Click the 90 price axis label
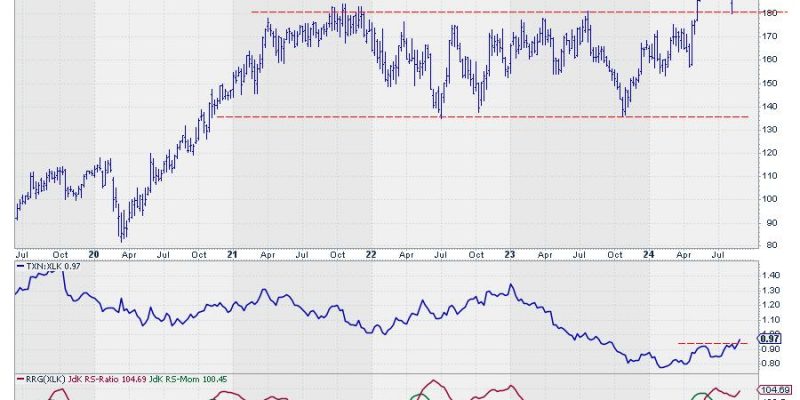 point(771,223)
